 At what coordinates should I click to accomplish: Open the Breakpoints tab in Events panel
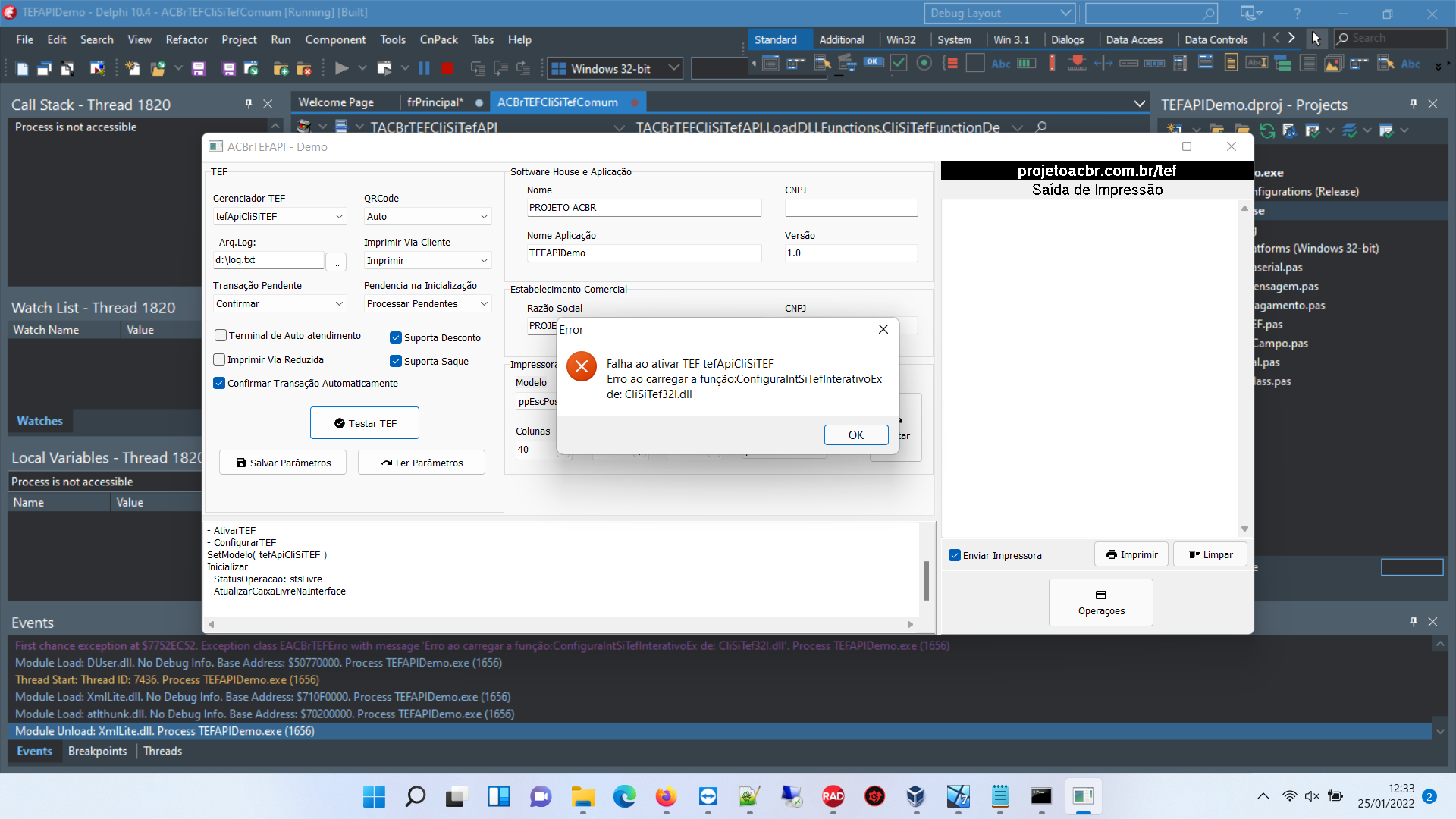98,751
